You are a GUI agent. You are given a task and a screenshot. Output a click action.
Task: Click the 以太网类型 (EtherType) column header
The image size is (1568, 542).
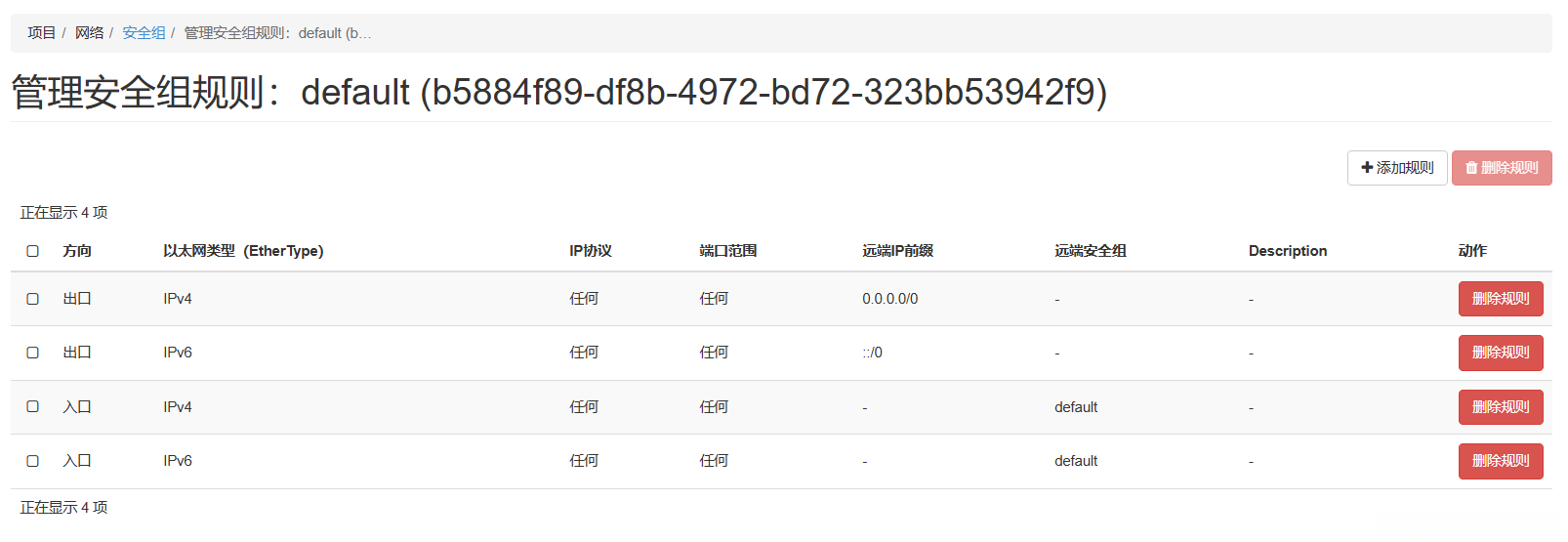[243, 251]
